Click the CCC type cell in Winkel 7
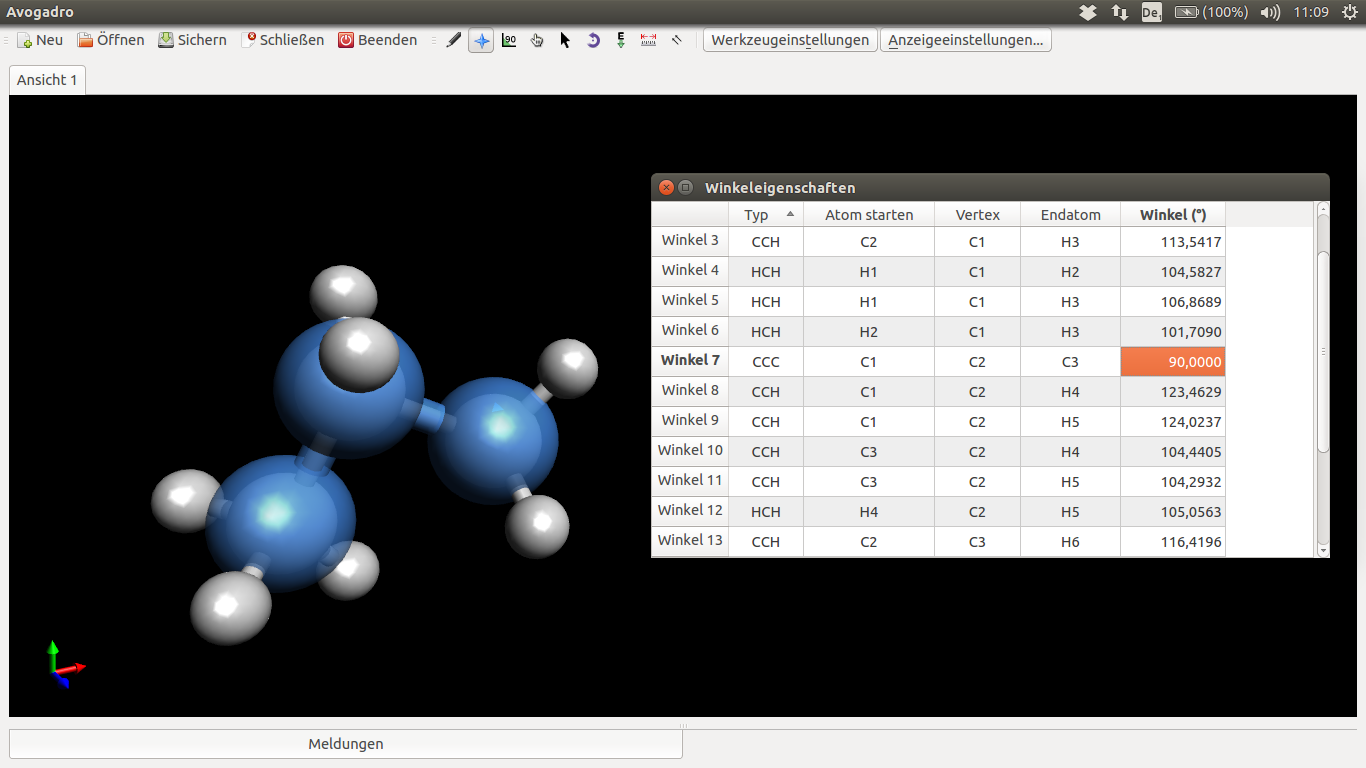Screen dimensions: 1366x768 [x=766, y=362]
